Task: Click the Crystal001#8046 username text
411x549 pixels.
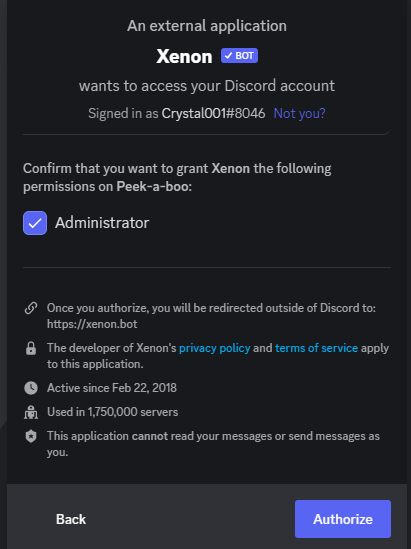Action: click(x=213, y=113)
